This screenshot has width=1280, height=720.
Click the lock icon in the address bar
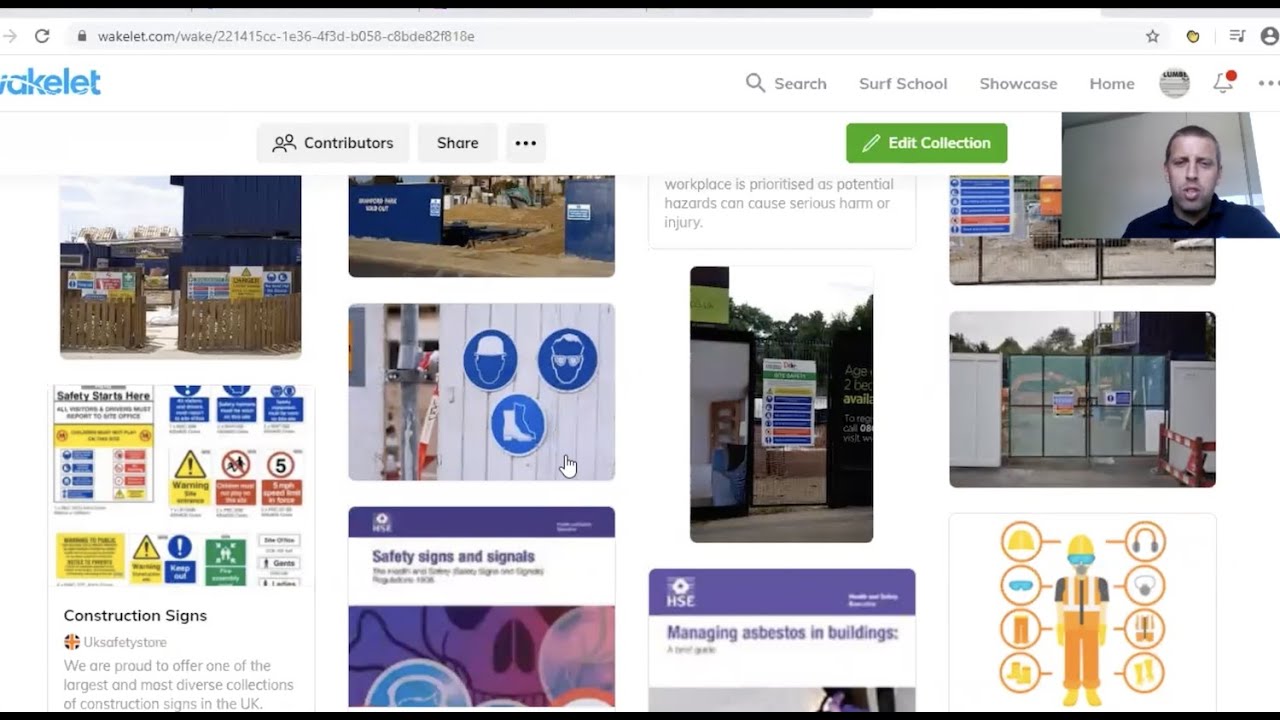click(82, 36)
